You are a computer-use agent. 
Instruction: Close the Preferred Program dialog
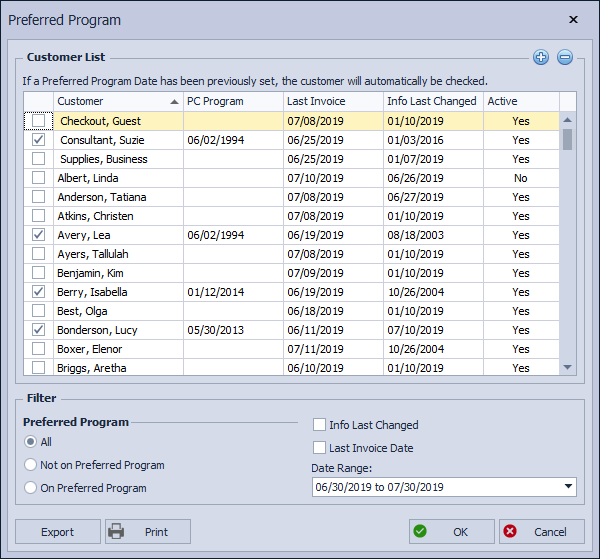click(573, 20)
